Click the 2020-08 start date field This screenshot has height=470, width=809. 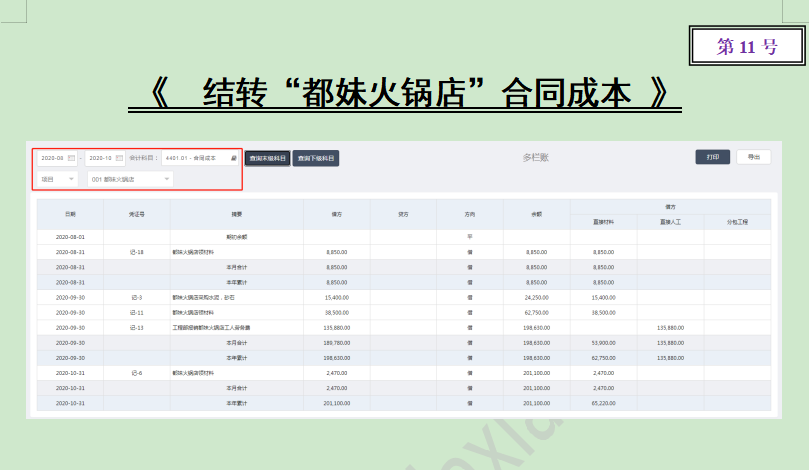click(x=57, y=158)
